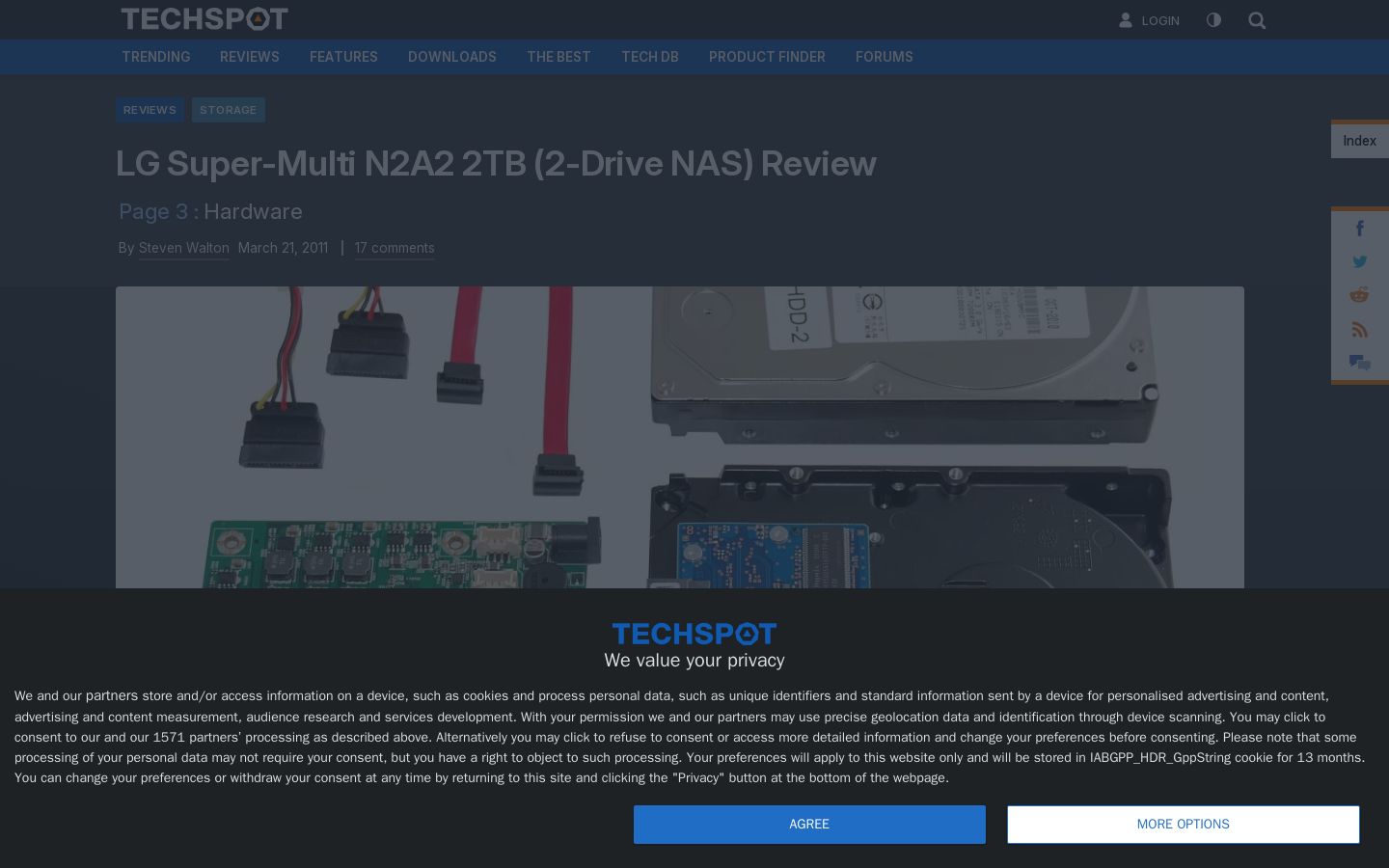Screen dimensions: 1389x868
Task: Navigate to Downloads
Action: (452, 57)
